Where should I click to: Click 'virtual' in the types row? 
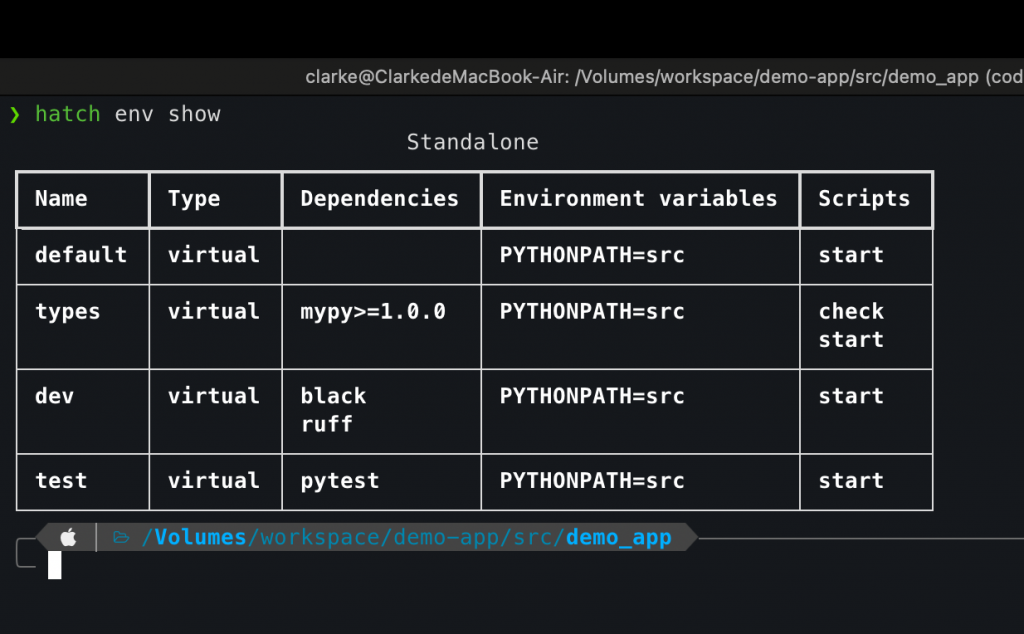coord(214,311)
